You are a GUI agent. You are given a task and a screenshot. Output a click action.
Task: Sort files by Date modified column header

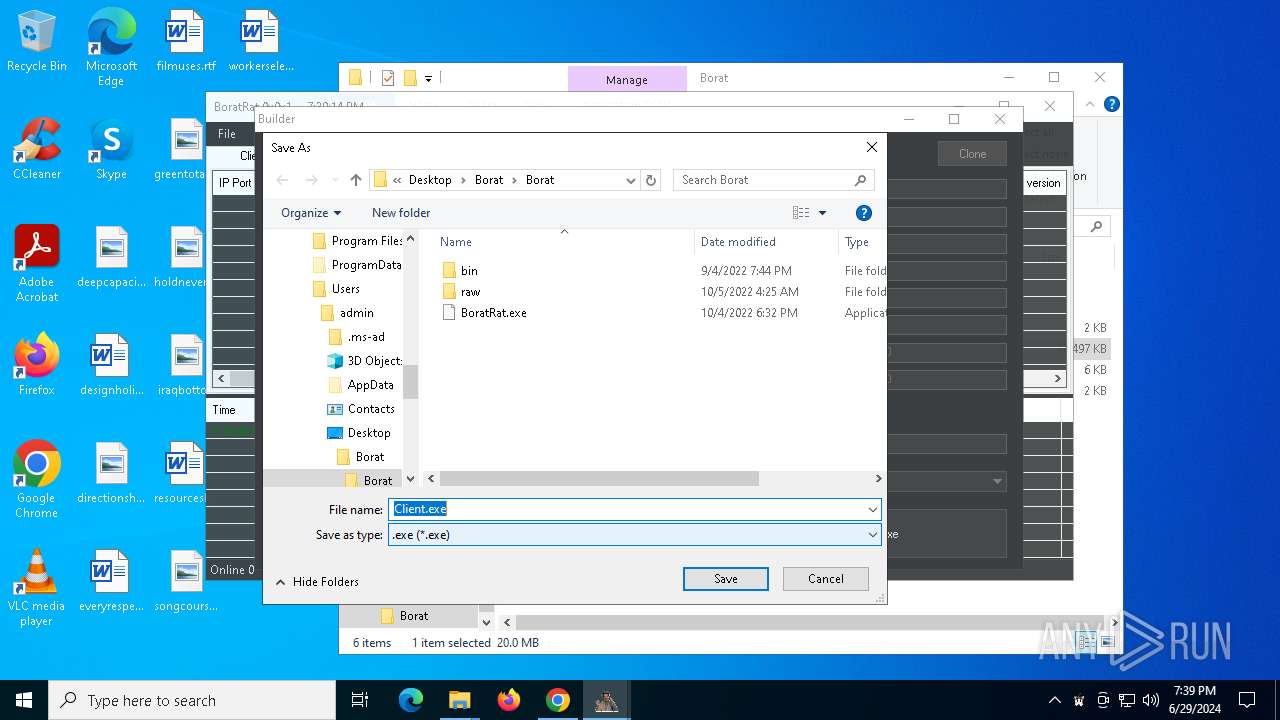[x=765, y=242]
